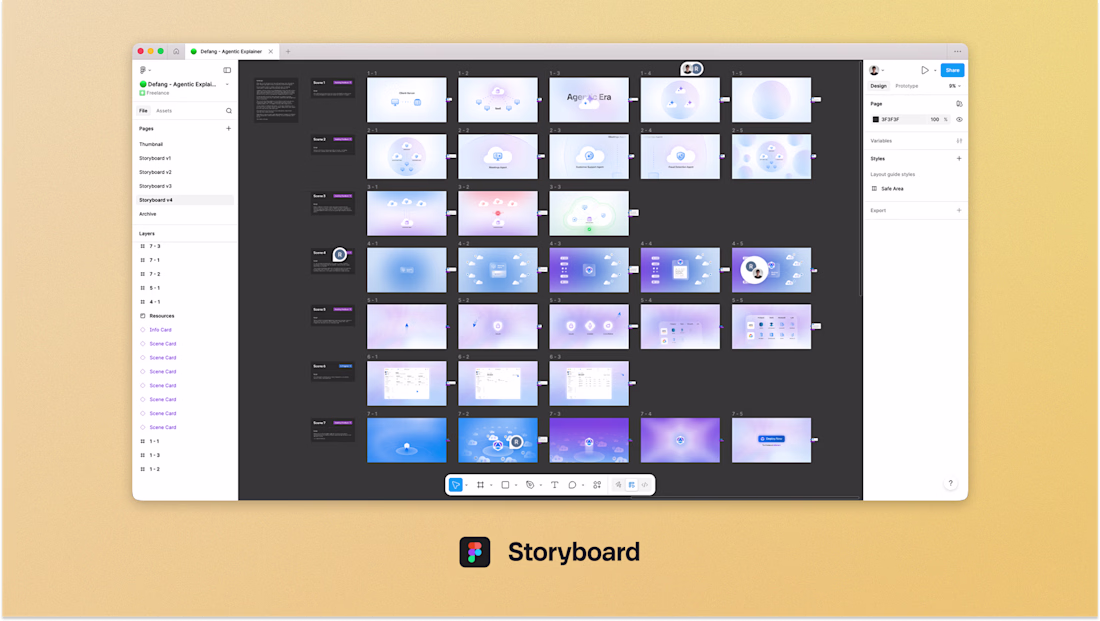The width and height of the screenshot is (1100, 621).
Task: Open the window more options ellipsis
Action: [957, 51]
